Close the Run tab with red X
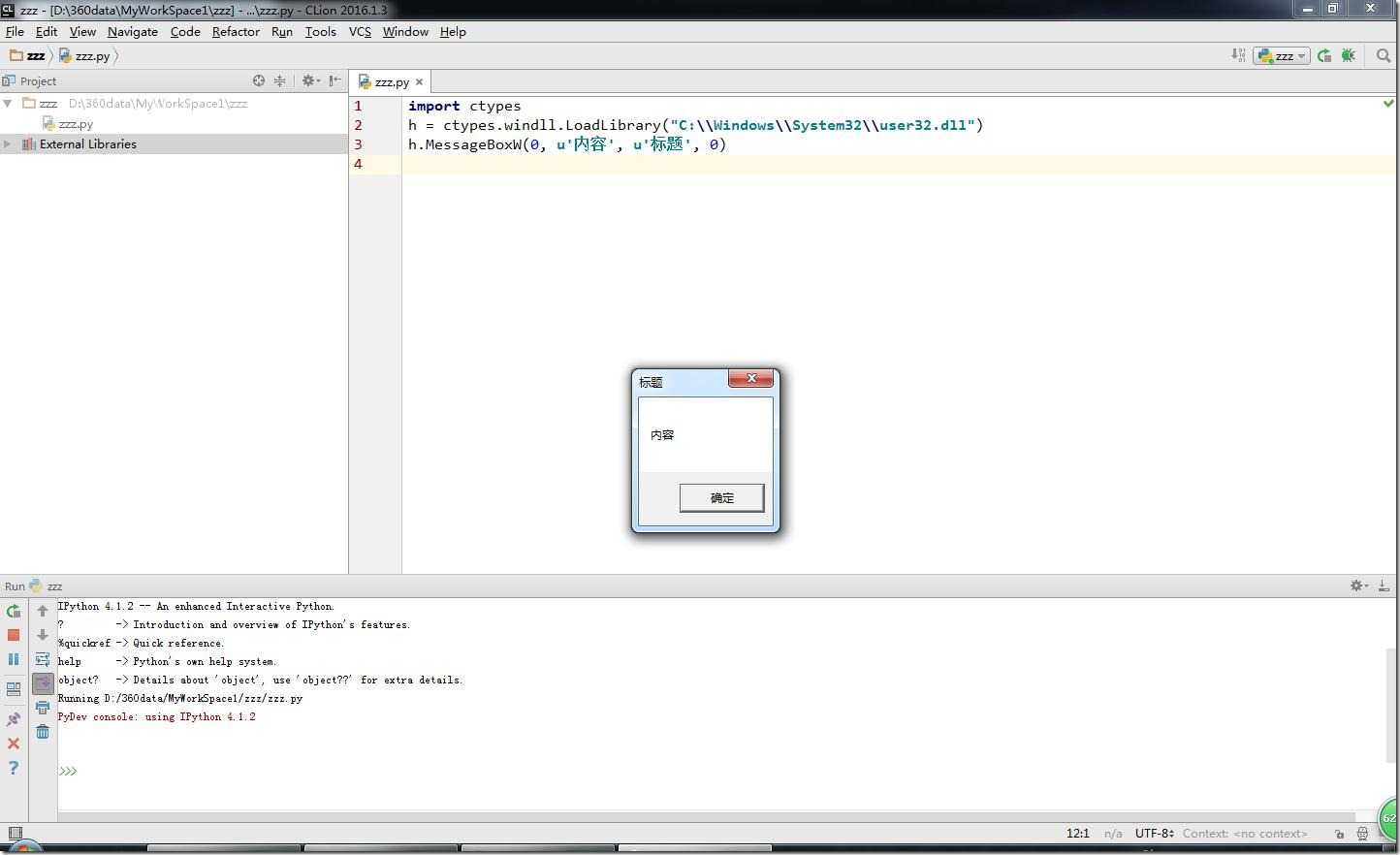The height and width of the screenshot is (855, 1400). coord(14,744)
